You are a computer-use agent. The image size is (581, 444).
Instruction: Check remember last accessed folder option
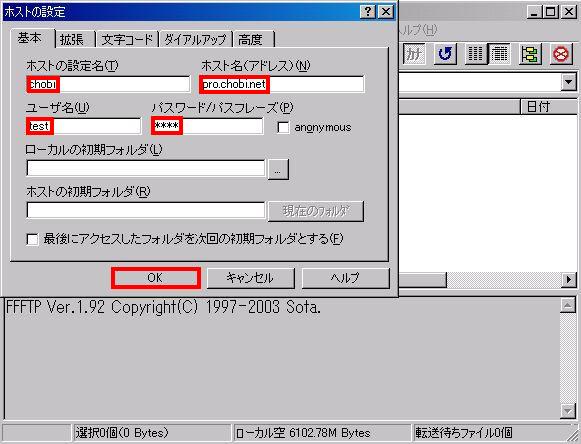(33, 239)
